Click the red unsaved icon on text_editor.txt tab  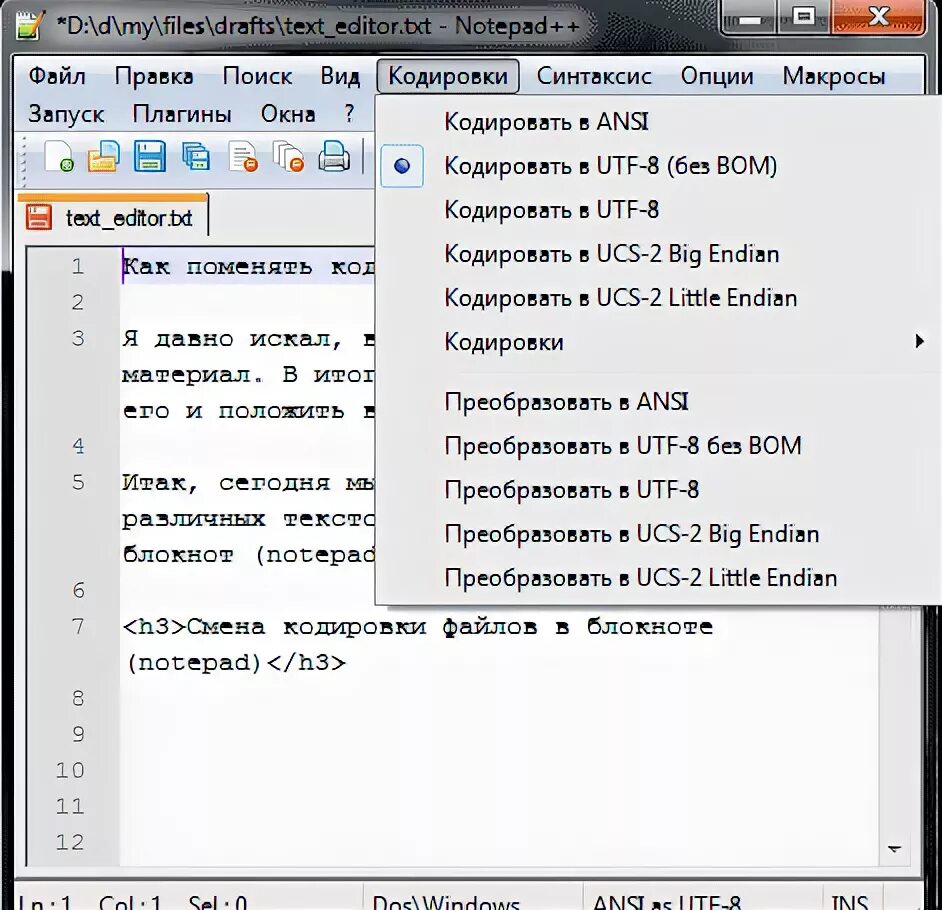point(39,217)
